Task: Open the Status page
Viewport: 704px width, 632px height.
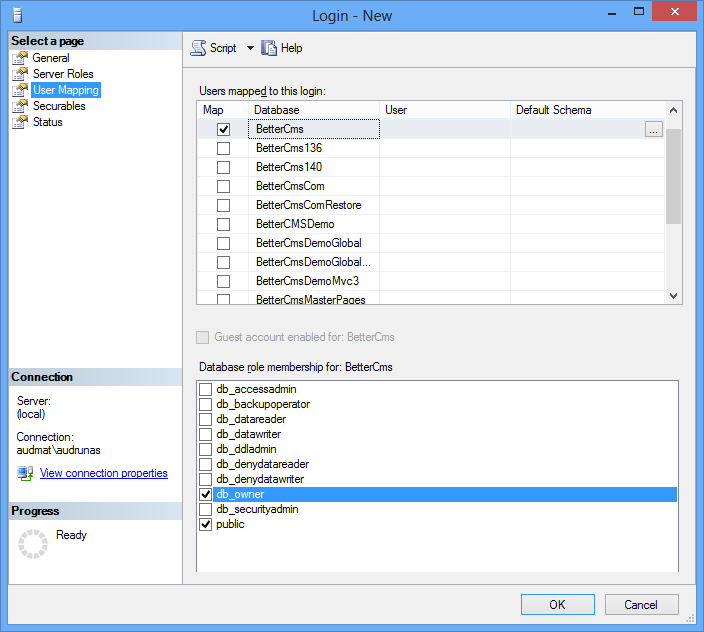Action: click(x=48, y=122)
